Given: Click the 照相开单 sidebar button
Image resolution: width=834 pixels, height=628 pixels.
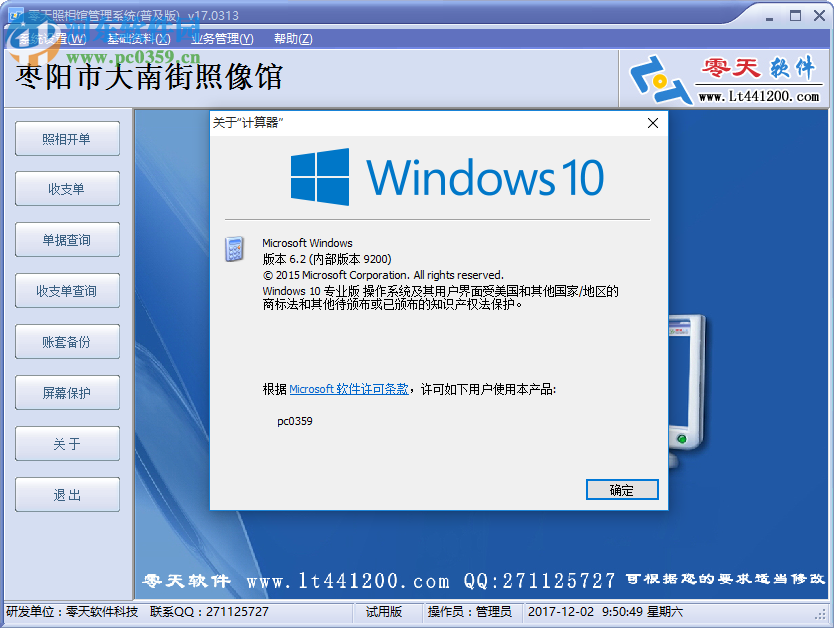Looking at the screenshot, I should 67,138.
